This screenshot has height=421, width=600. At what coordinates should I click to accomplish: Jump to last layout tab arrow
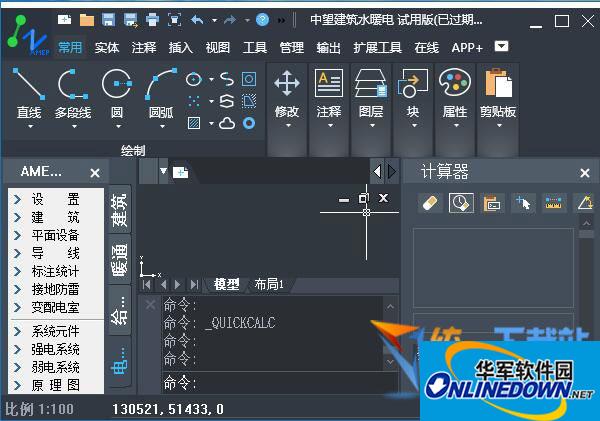[x=194, y=284]
